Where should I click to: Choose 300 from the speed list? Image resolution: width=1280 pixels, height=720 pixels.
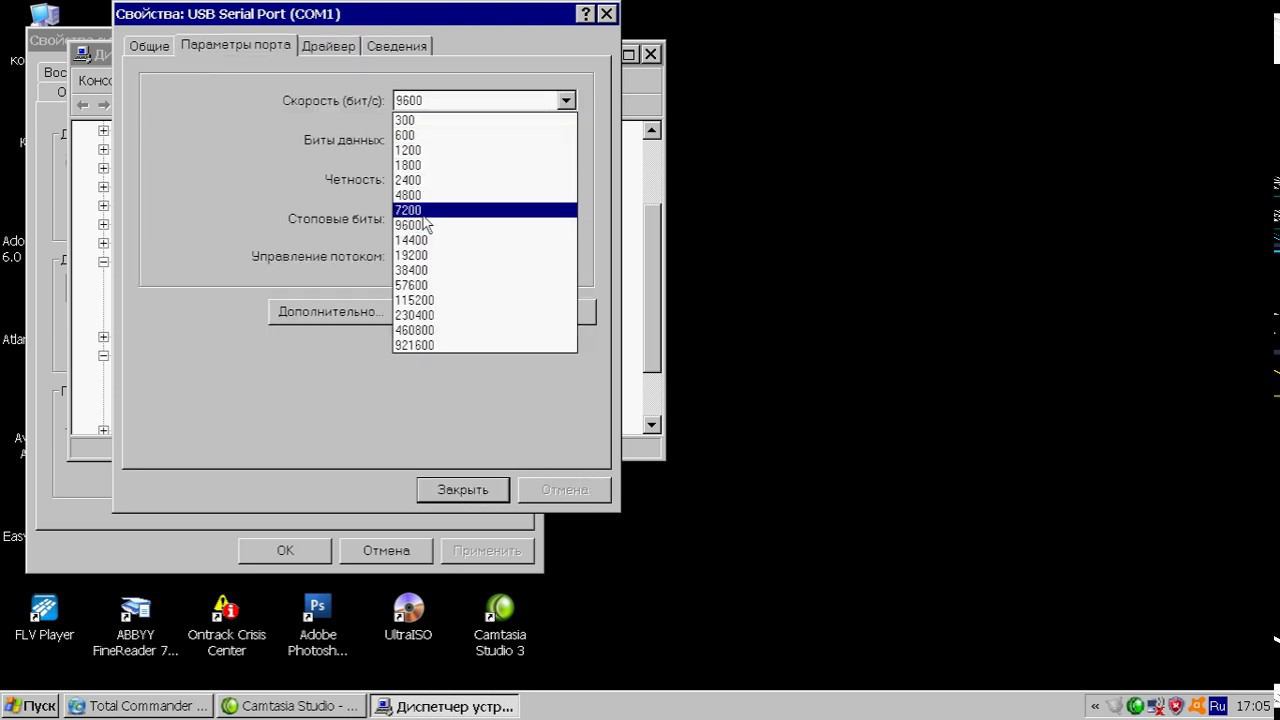pyautogui.click(x=485, y=120)
